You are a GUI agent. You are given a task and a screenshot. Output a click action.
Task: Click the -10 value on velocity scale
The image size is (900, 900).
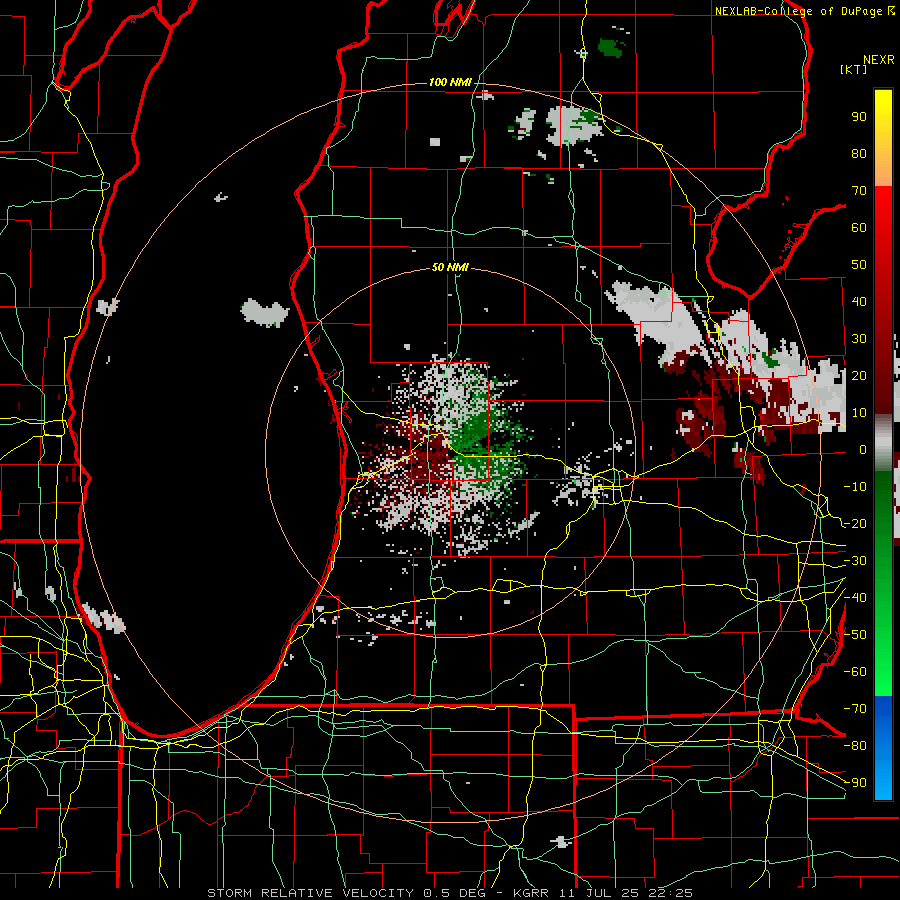coord(855,487)
